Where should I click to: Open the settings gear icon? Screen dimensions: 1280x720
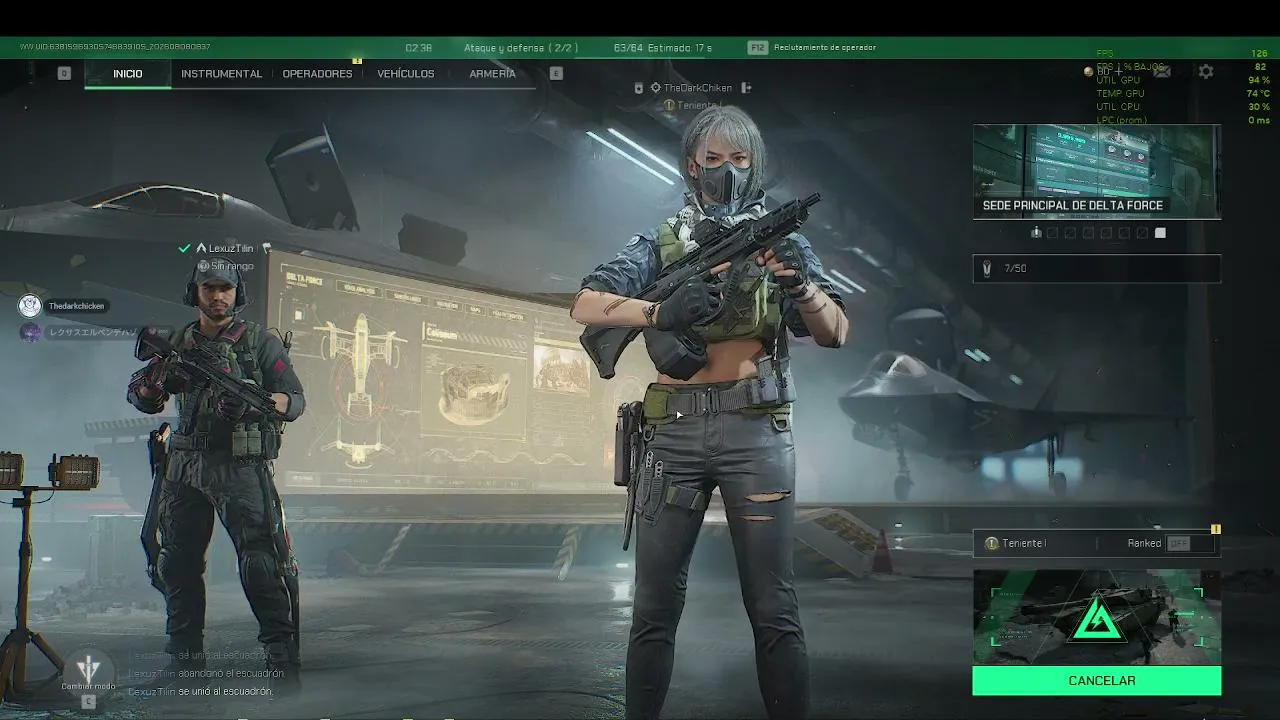(1206, 71)
